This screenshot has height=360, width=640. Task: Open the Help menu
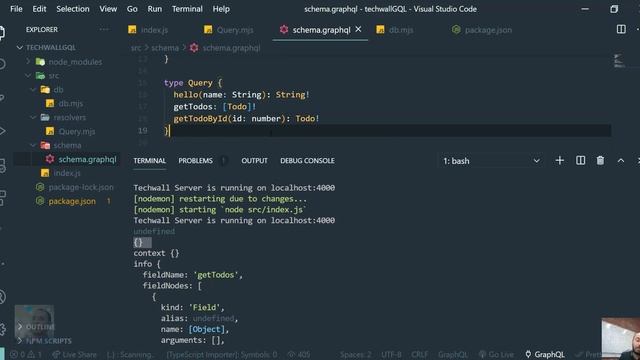221,9
